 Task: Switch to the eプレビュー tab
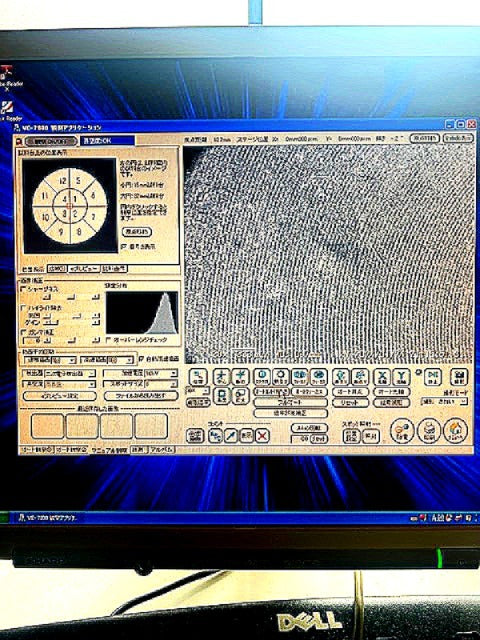(83, 269)
